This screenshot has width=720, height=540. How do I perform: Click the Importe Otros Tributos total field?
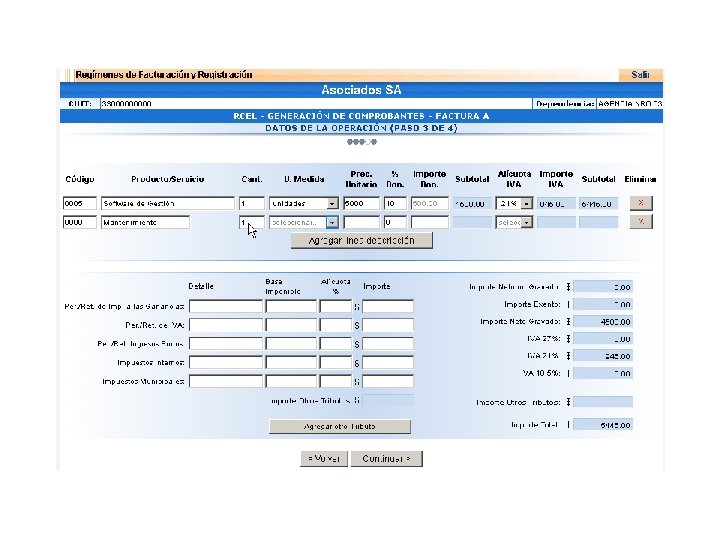click(x=603, y=402)
